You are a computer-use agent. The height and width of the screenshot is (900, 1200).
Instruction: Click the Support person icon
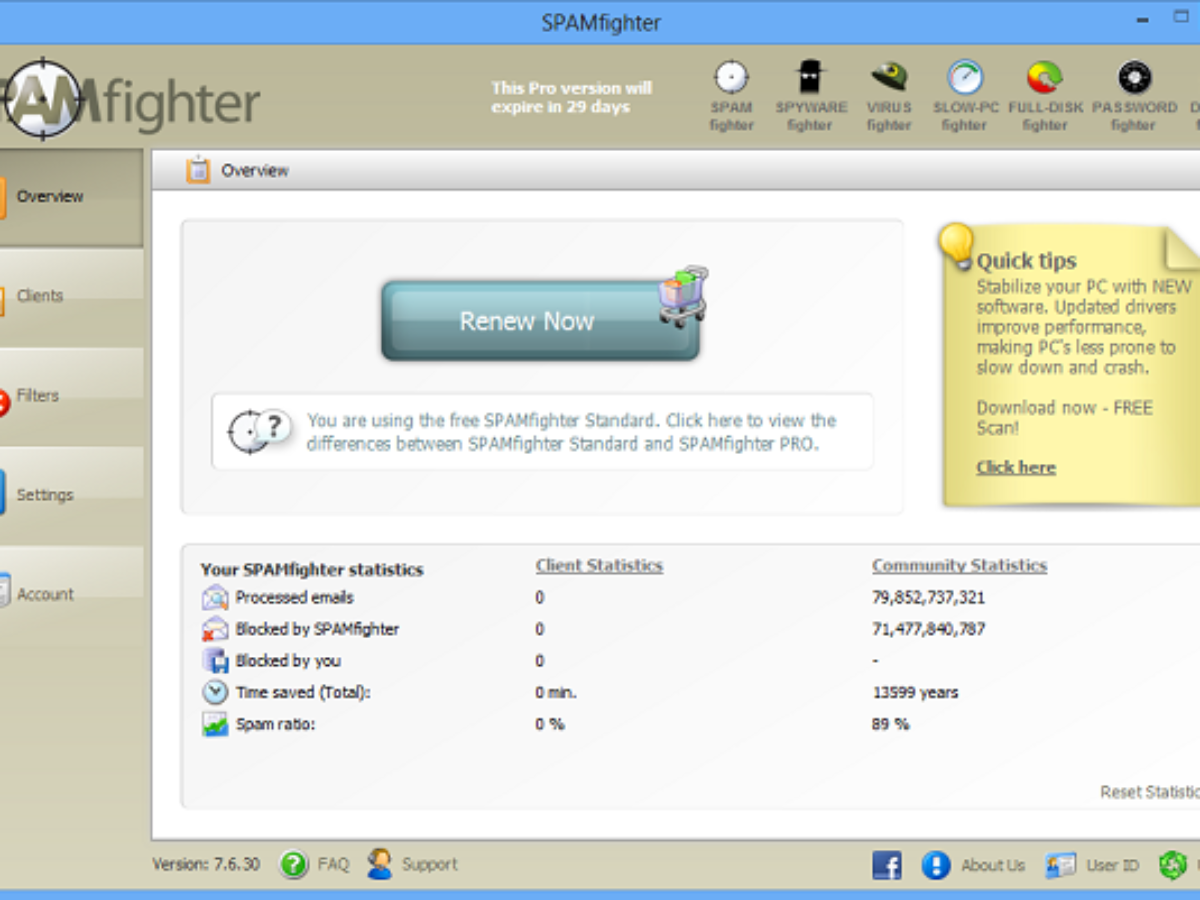click(380, 864)
